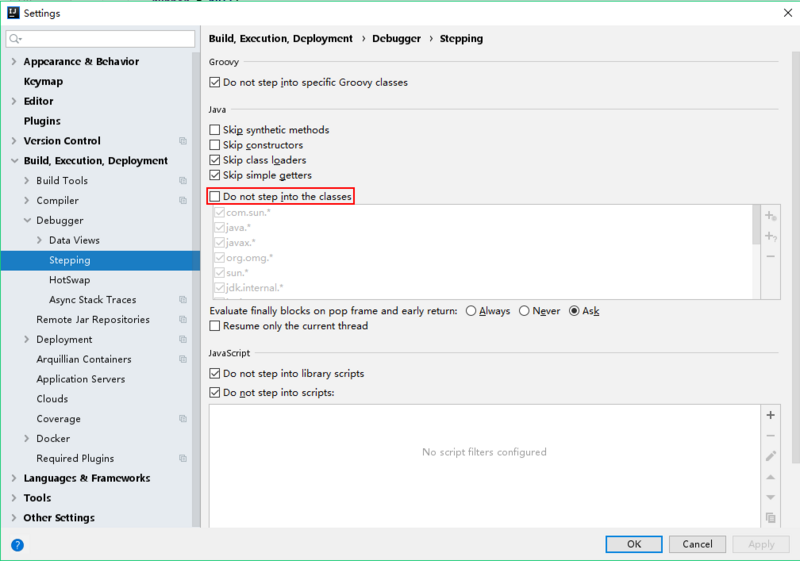Click the Add Class plus icon
The image size is (800, 561).
[770, 216]
